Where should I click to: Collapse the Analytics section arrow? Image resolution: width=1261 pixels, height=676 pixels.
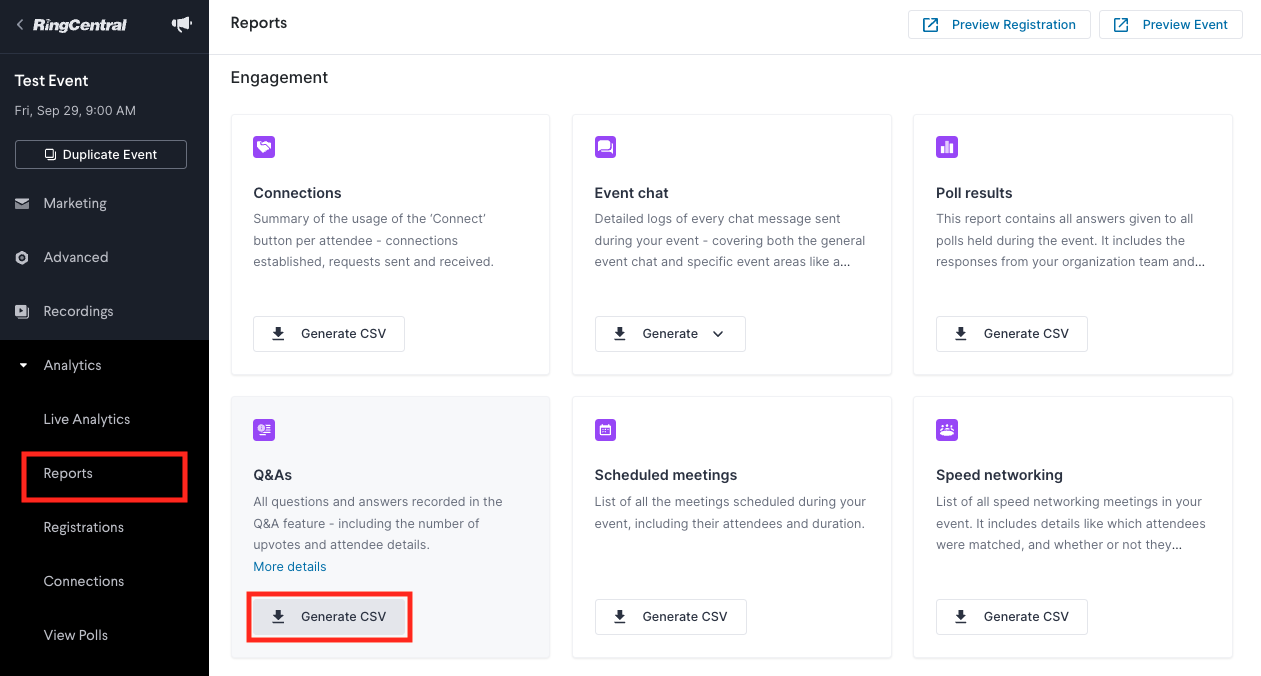pyautogui.click(x=23, y=365)
